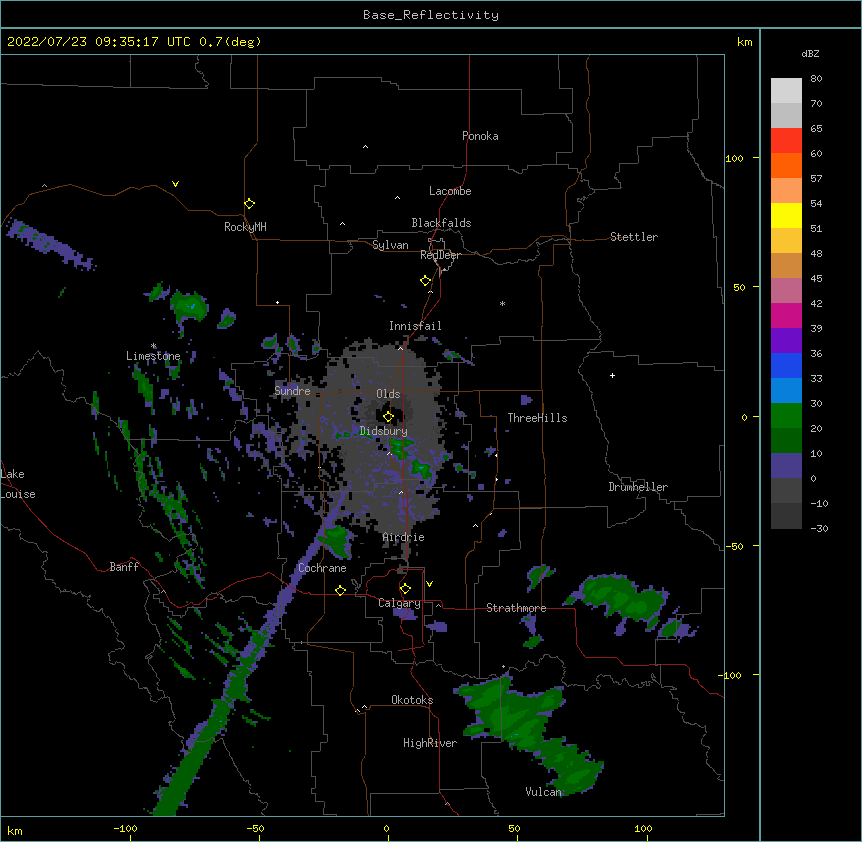Click the yellow diamond marker above Calgary label

tap(405, 589)
